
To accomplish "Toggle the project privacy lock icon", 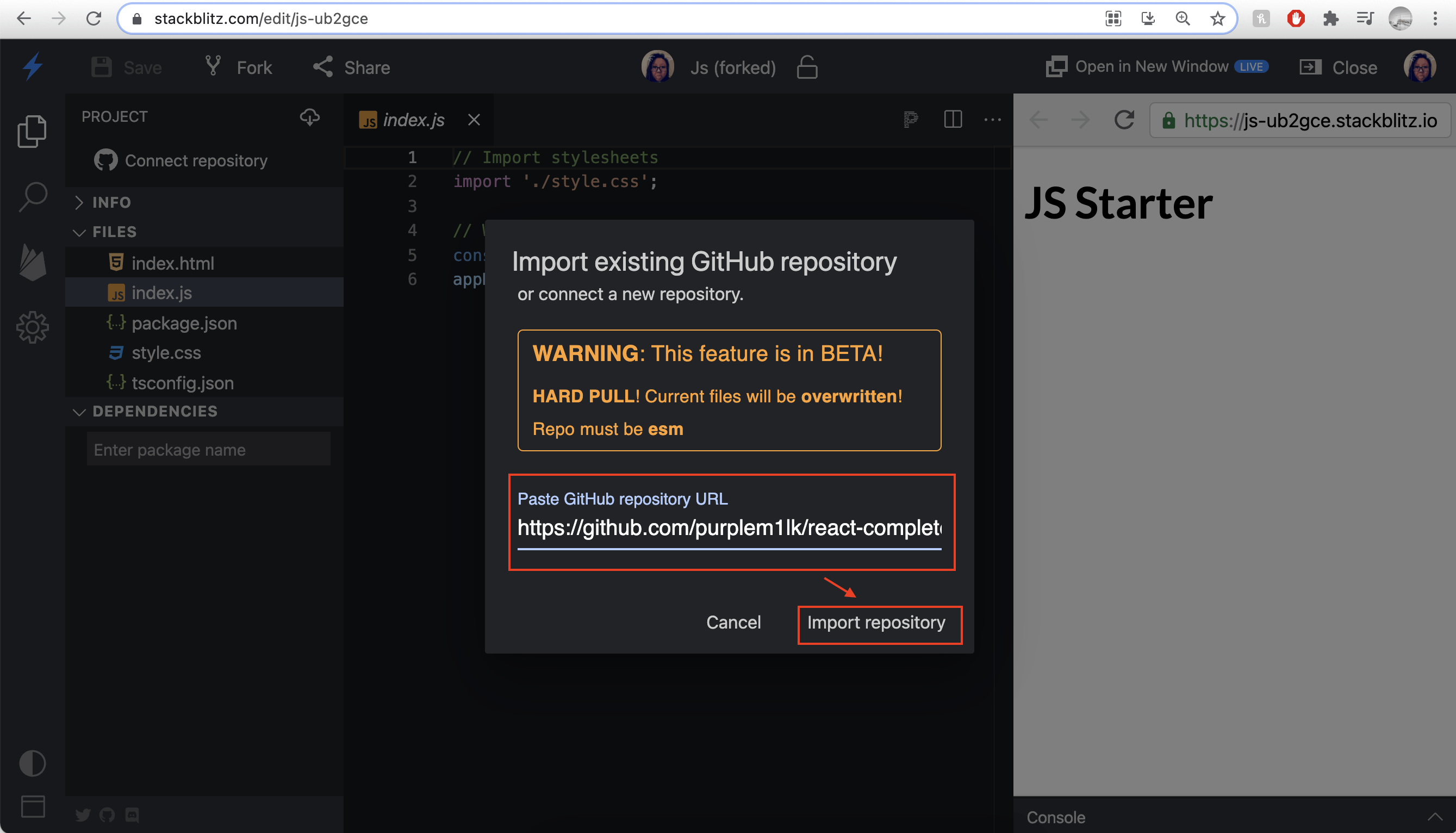I will pyautogui.click(x=807, y=67).
